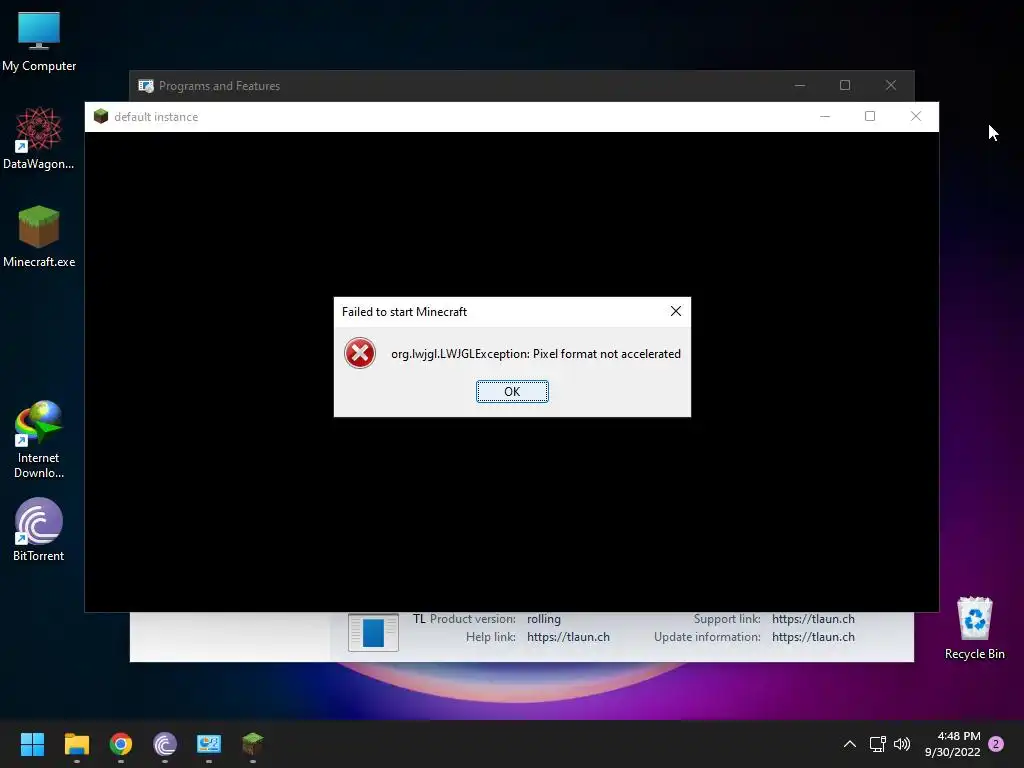The image size is (1024, 768).
Task: Click the 'Failed to start Minecraft' dialog title
Action: coord(404,312)
